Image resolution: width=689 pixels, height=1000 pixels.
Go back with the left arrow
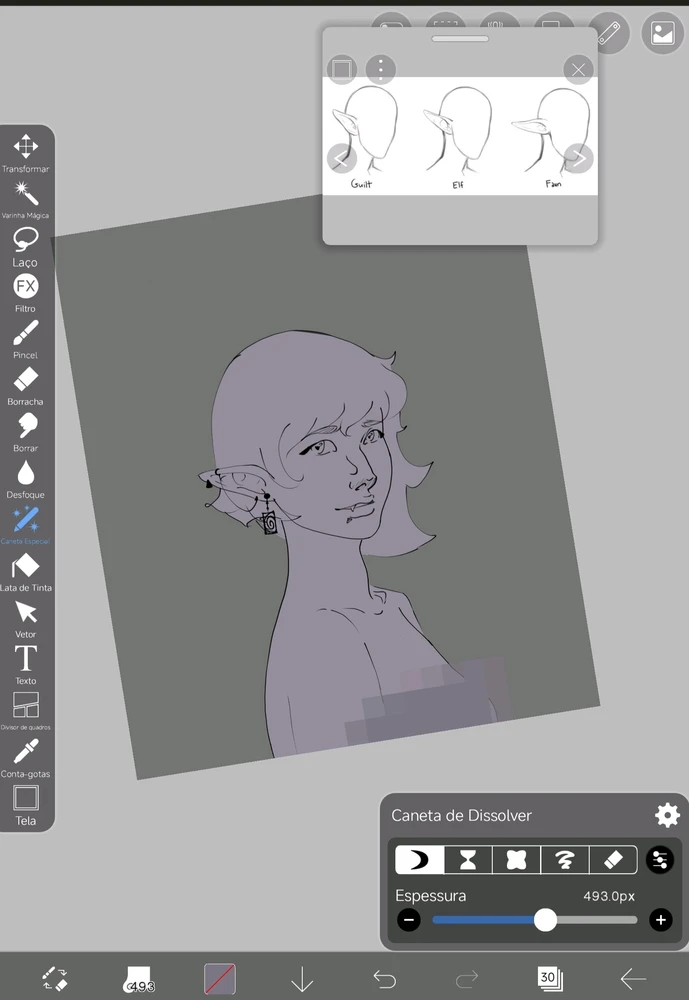(x=633, y=978)
